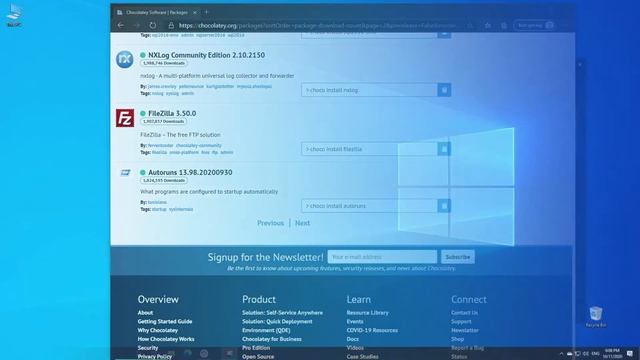Click the browser address bar URL
640x360 pixels.
coord(318,25)
